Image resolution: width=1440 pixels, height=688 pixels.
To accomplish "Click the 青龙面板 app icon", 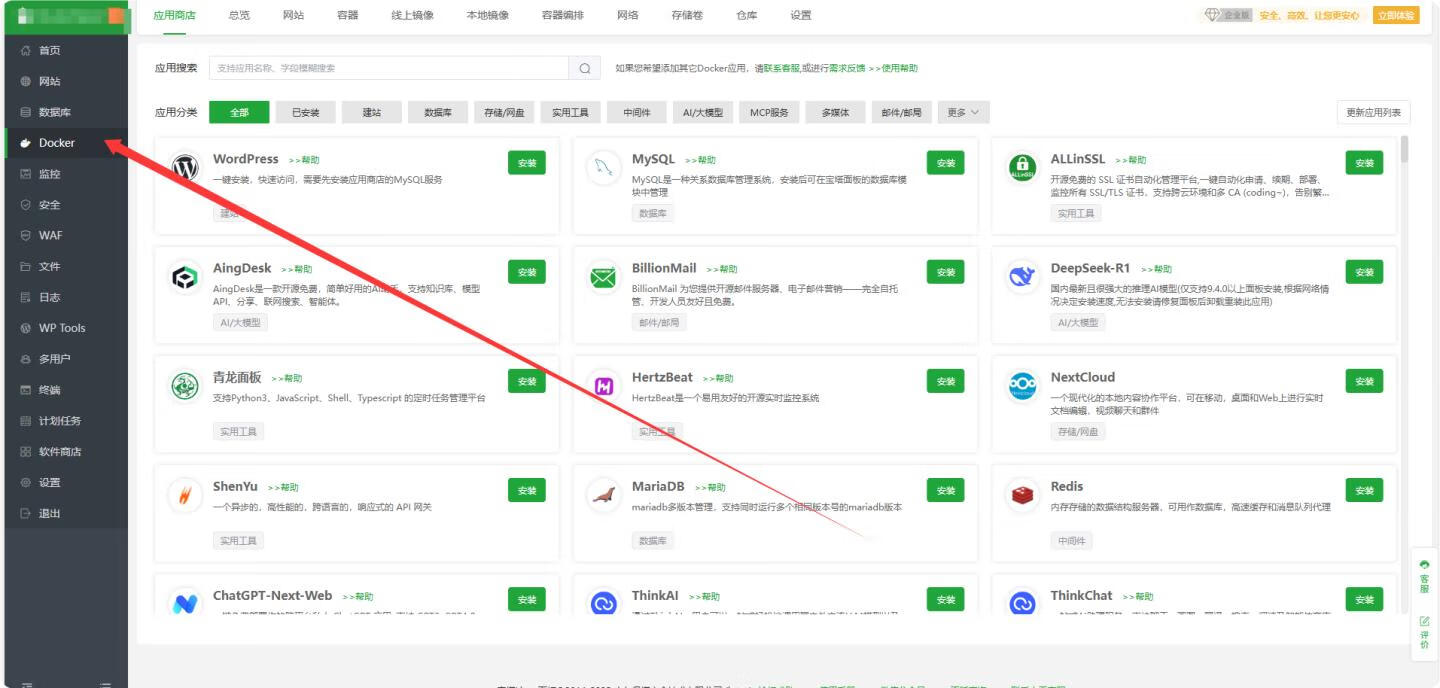I will 185,386.
